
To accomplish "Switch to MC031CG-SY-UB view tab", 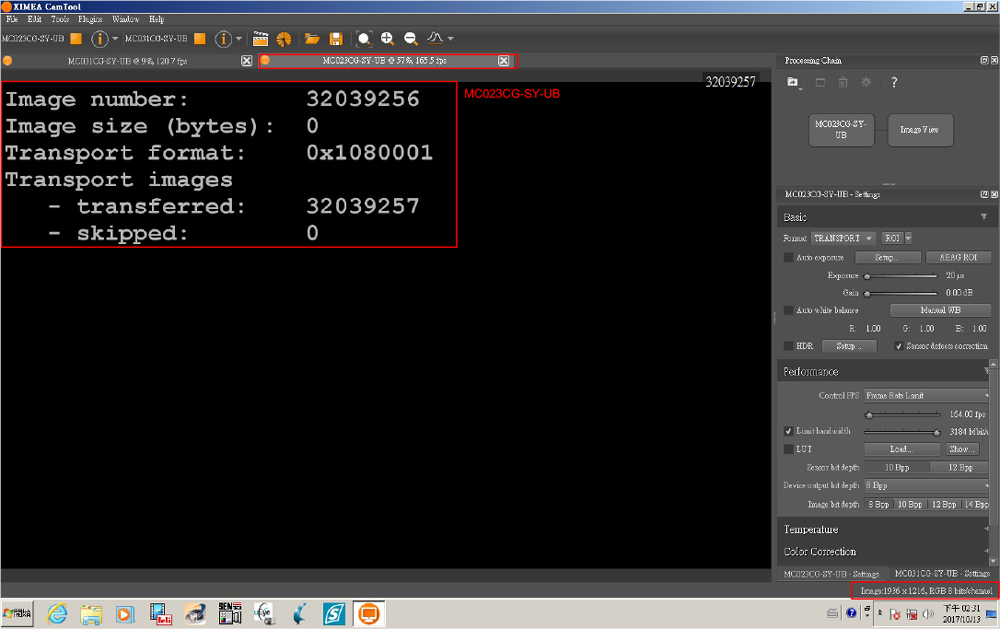I will [x=127, y=61].
